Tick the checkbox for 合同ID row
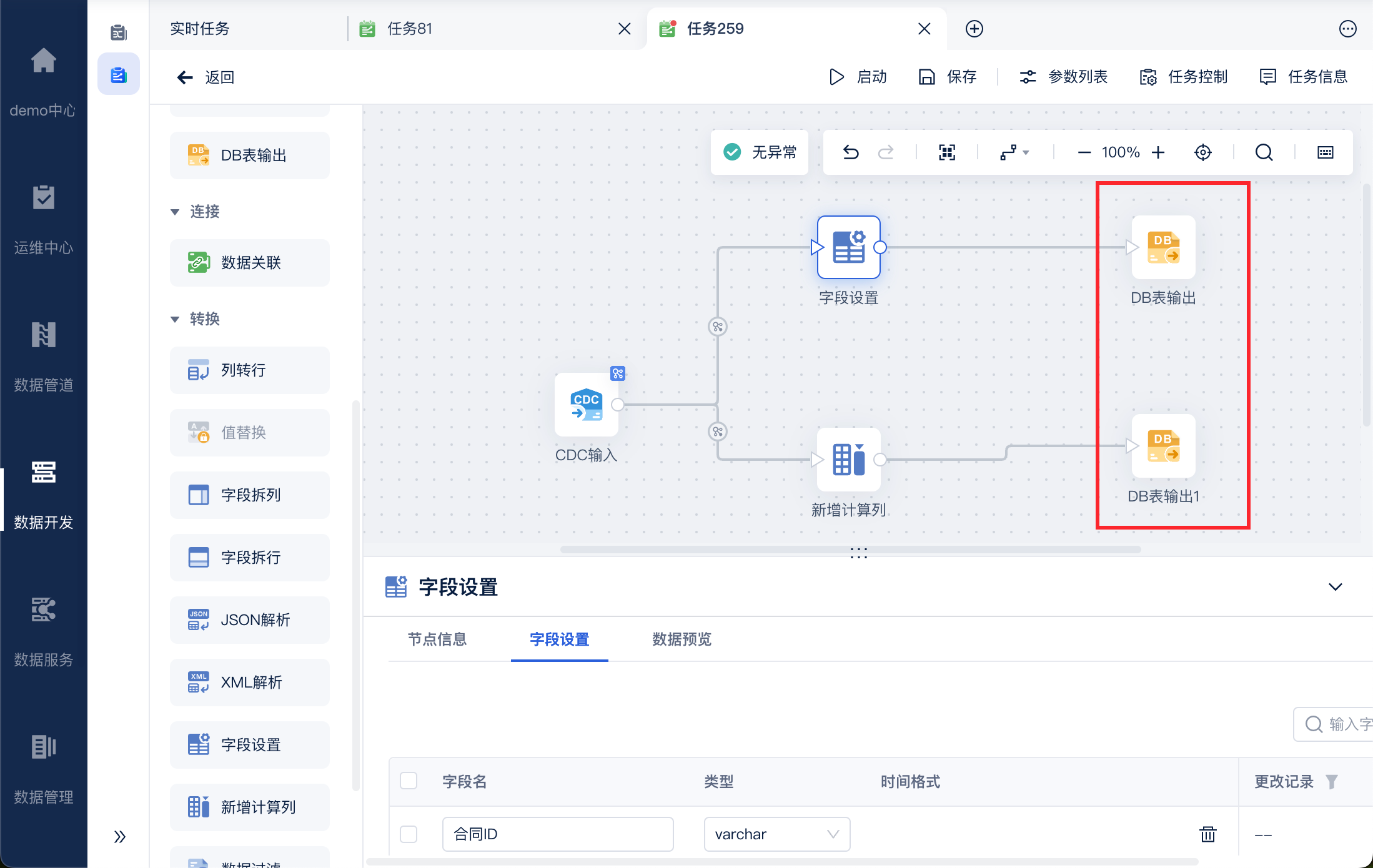 409,834
